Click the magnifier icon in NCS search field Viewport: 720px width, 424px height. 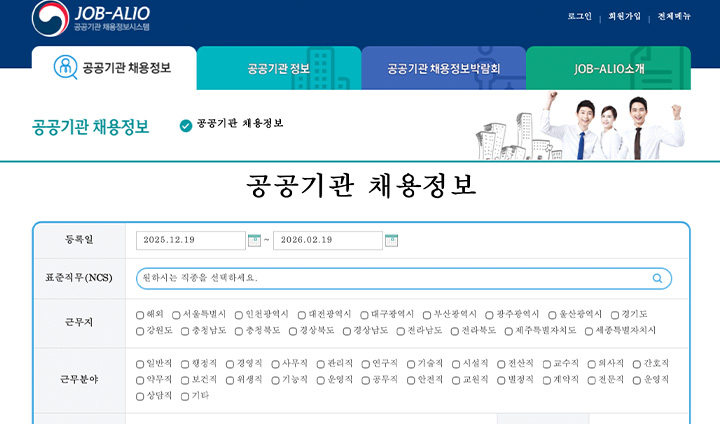pos(657,278)
